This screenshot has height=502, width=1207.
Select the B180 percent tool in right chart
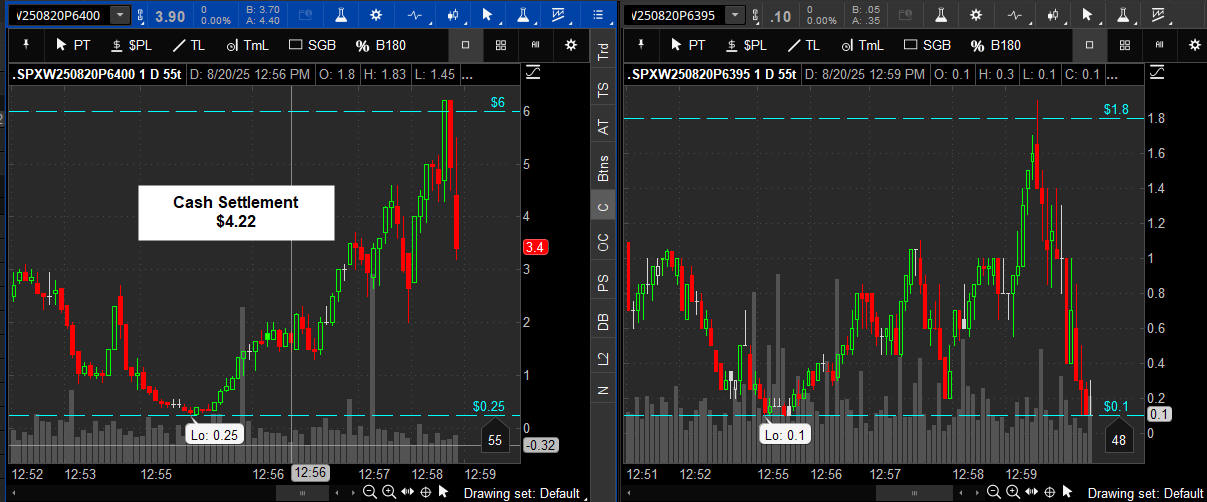(x=997, y=45)
